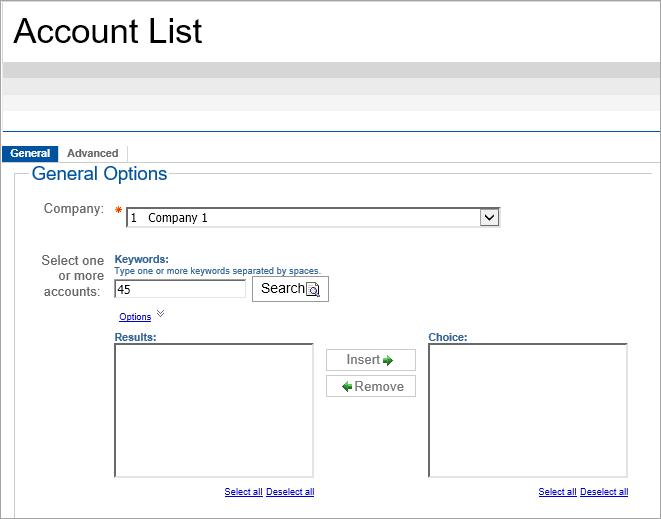Focus the Keywords text field containing 45
The width and height of the screenshot is (661, 519).
point(180,289)
